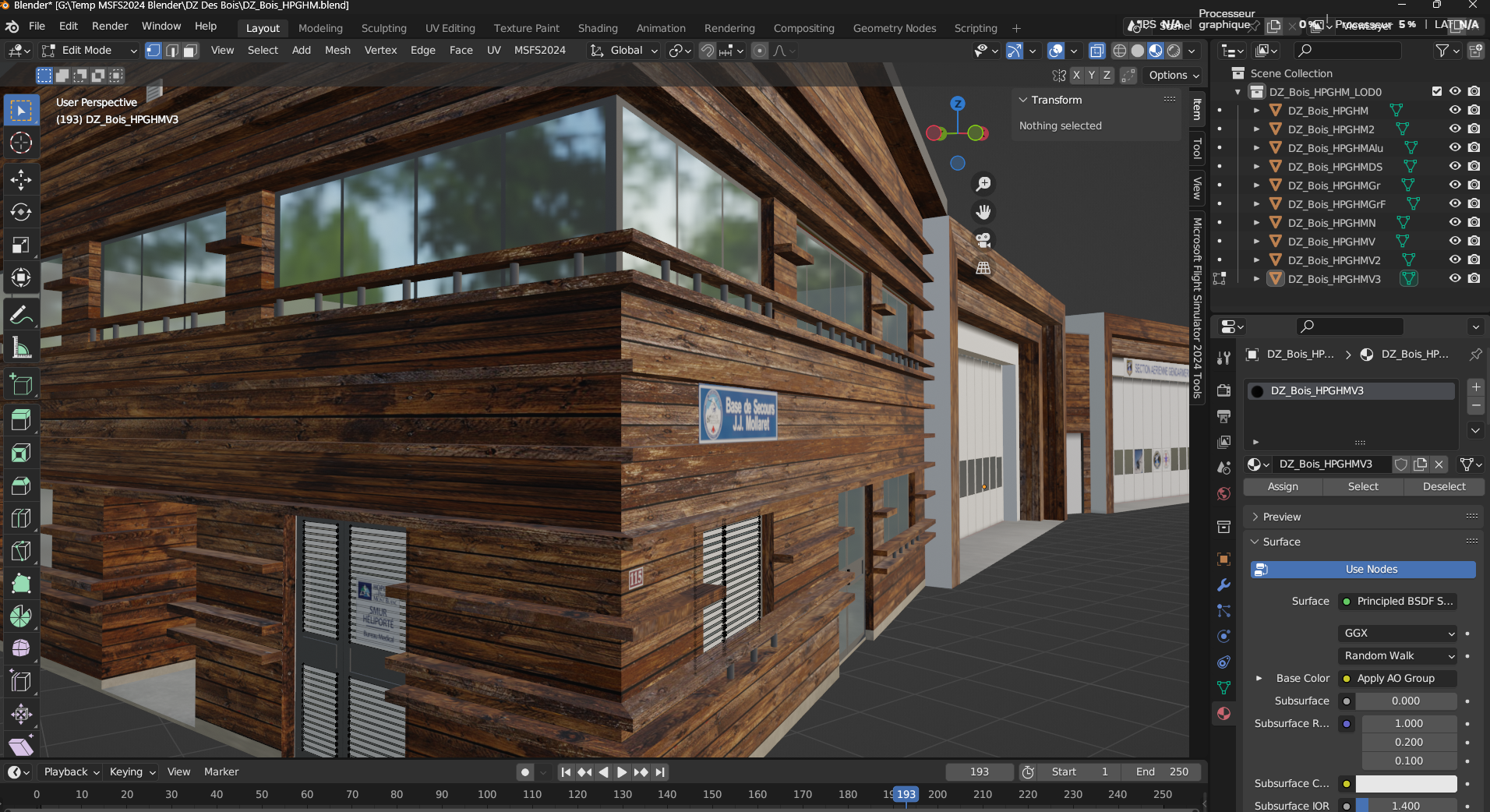This screenshot has height=812, width=1490.
Task: Open the Material properties tab icon
Action: (x=1223, y=713)
